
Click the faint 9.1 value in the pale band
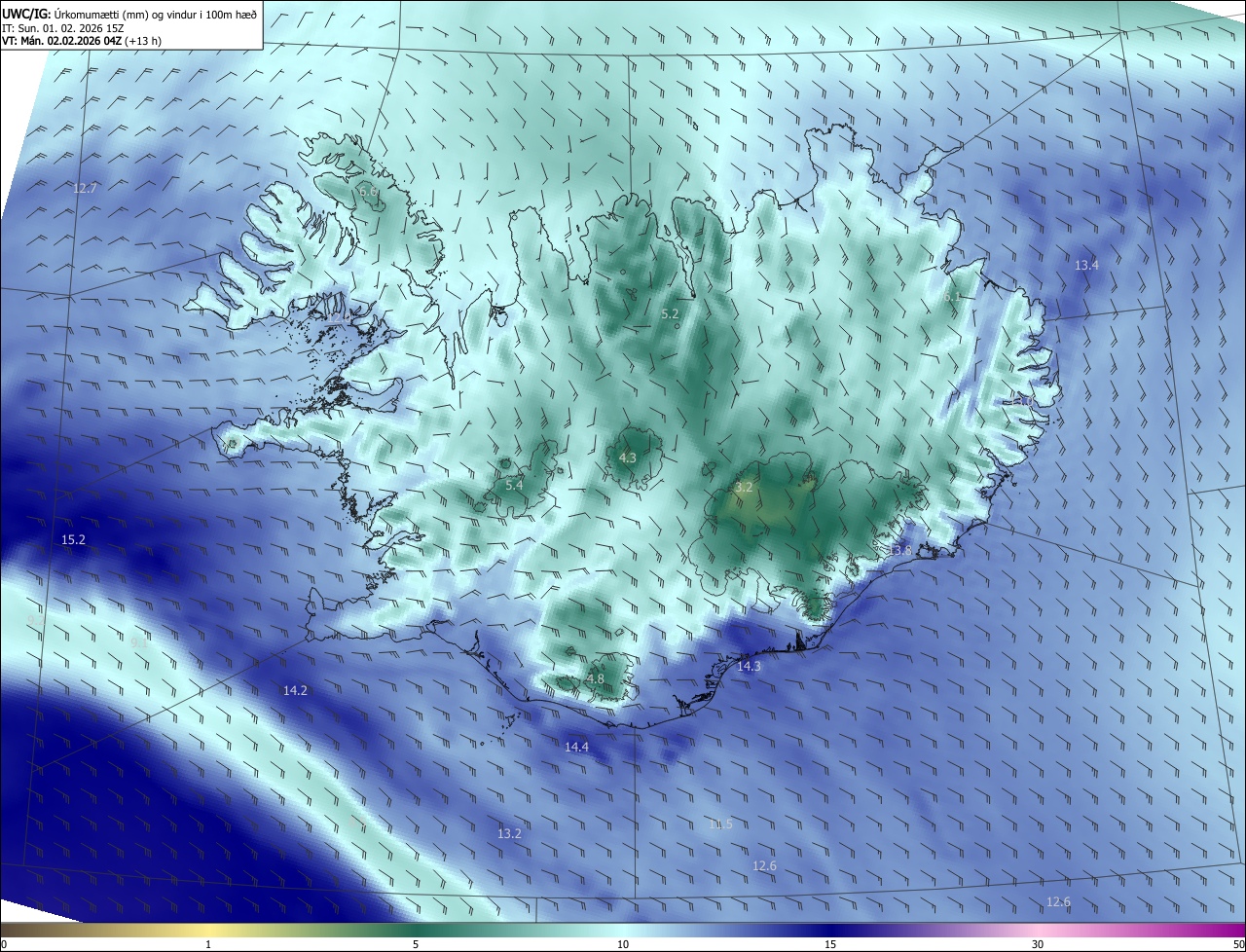click(139, 641)
